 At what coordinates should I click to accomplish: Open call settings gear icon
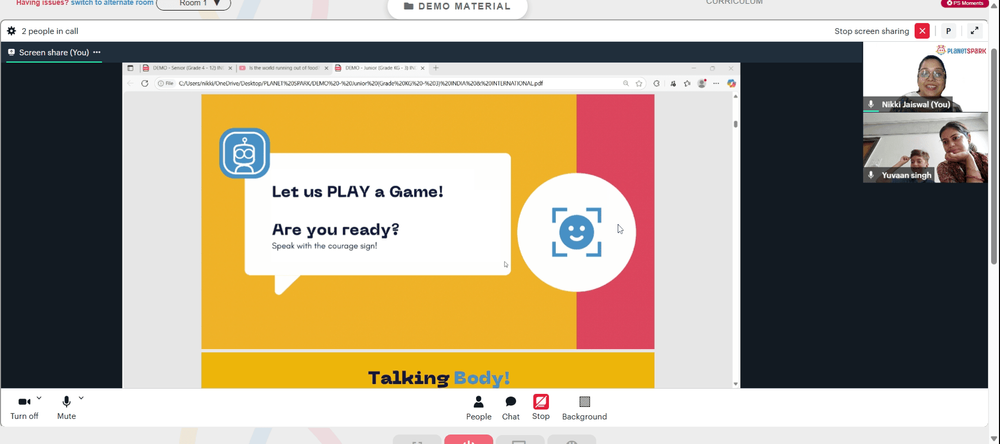click(11, 31)
